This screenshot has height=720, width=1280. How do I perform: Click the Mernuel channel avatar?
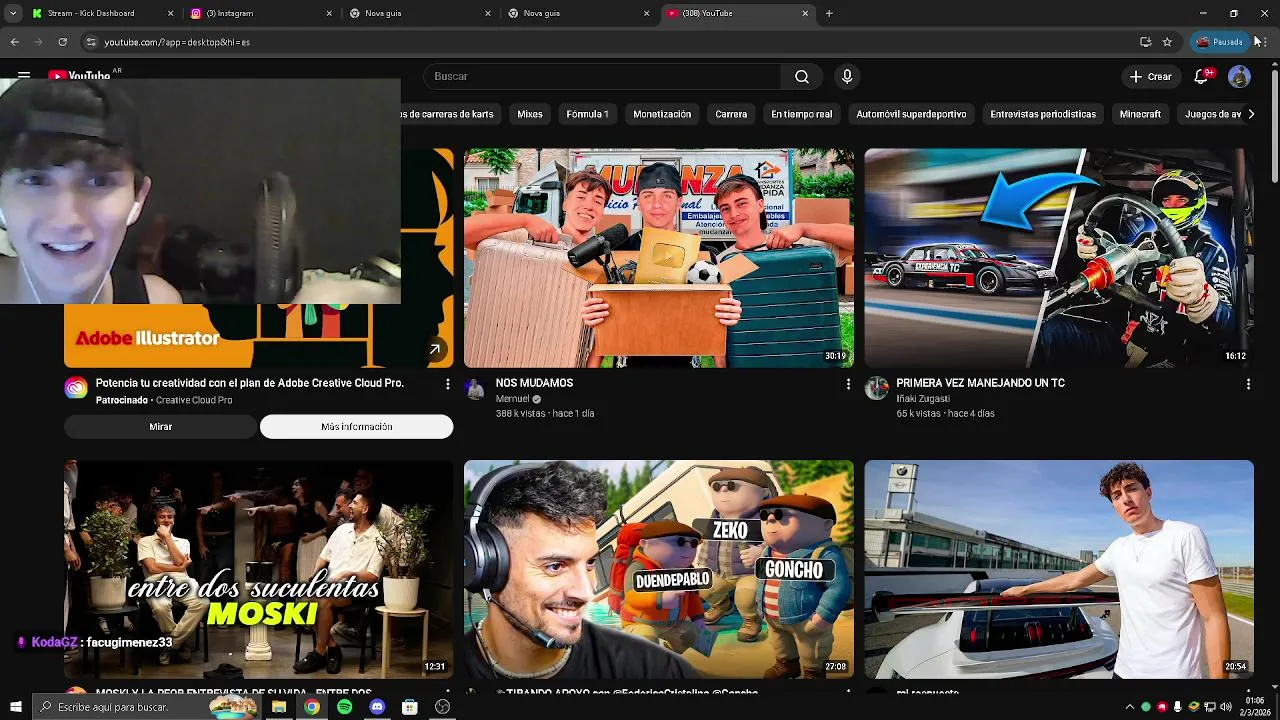(476, 388)
